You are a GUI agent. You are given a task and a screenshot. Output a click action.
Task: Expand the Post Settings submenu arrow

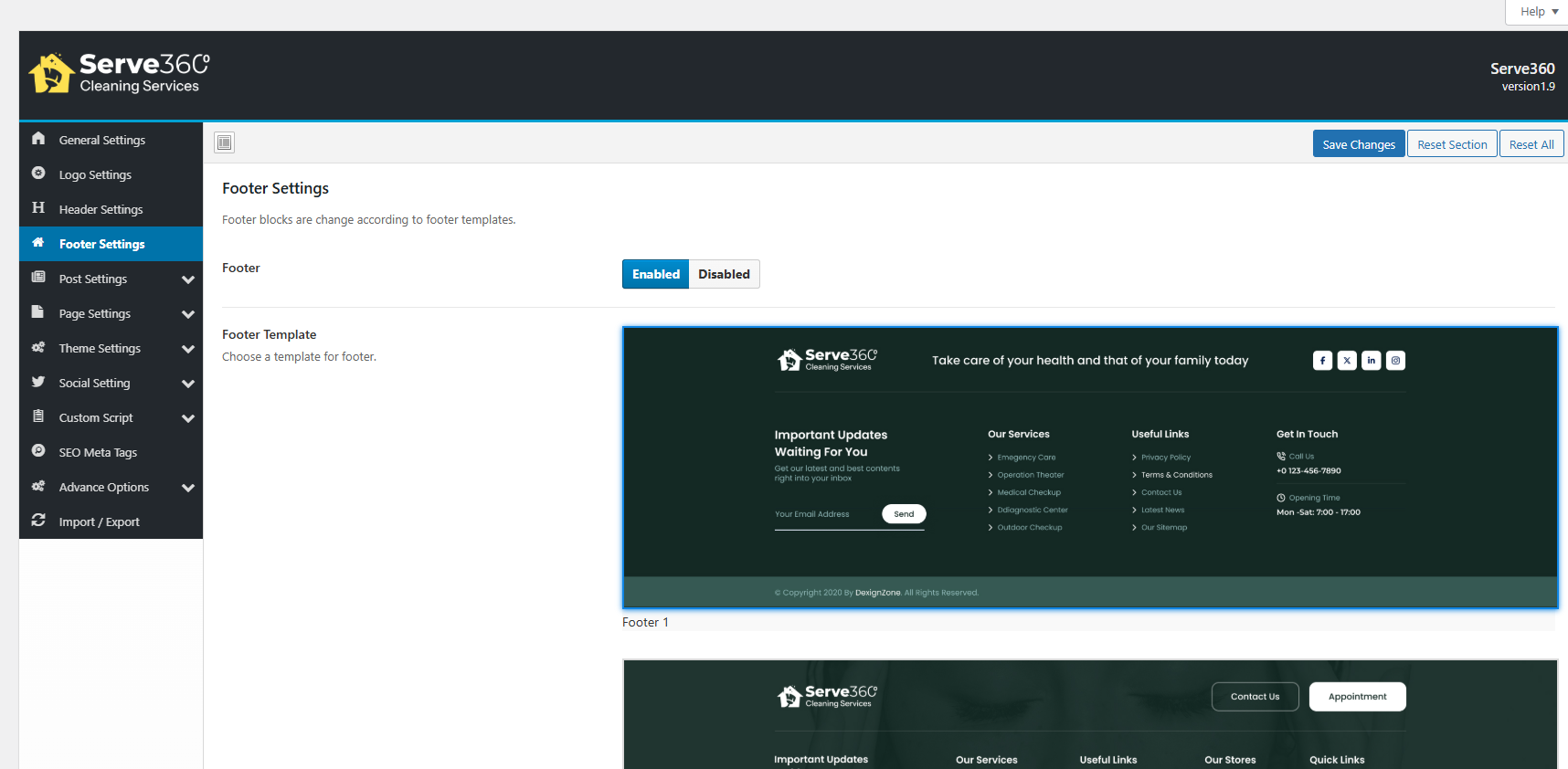[188, 279]
